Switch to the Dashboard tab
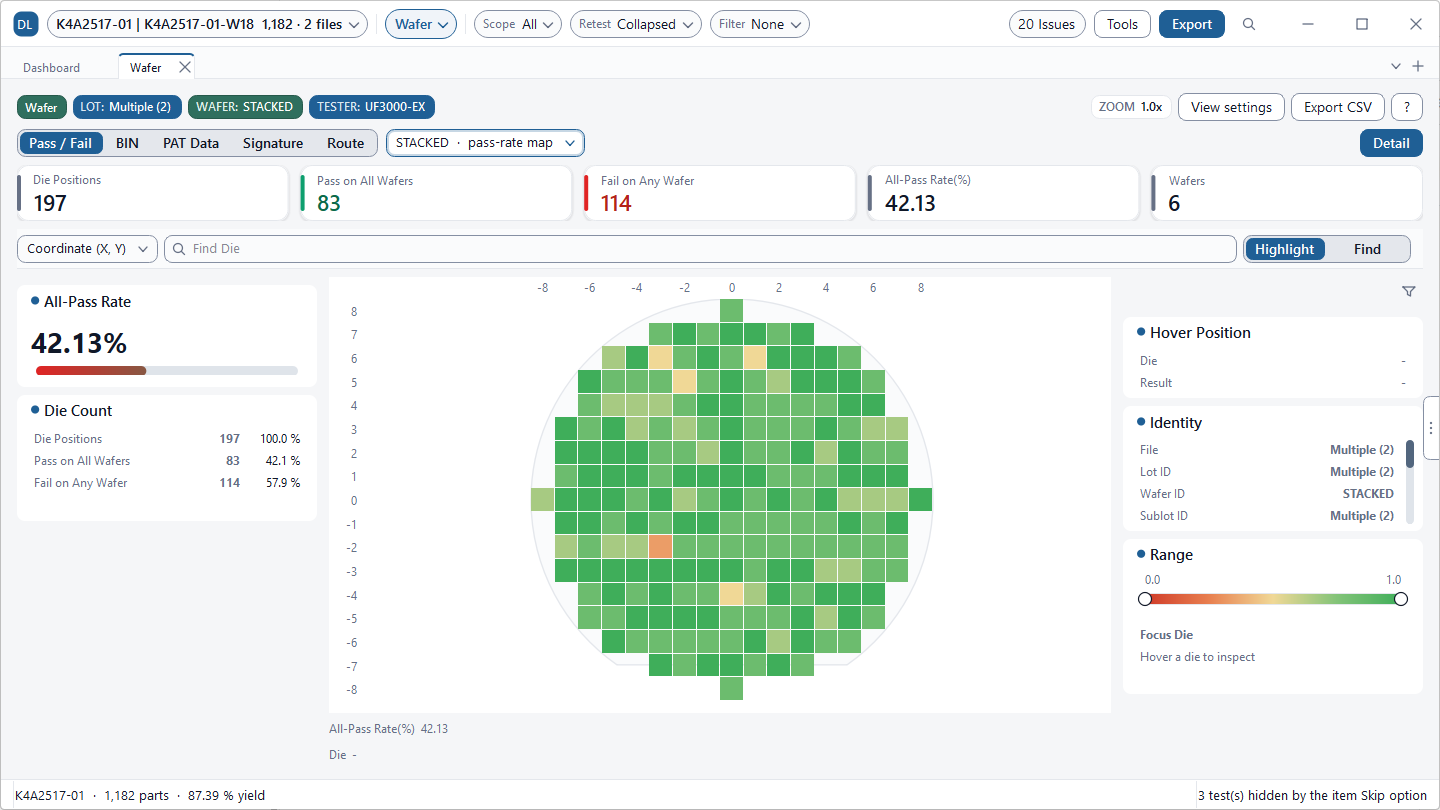 pos(52,67)
